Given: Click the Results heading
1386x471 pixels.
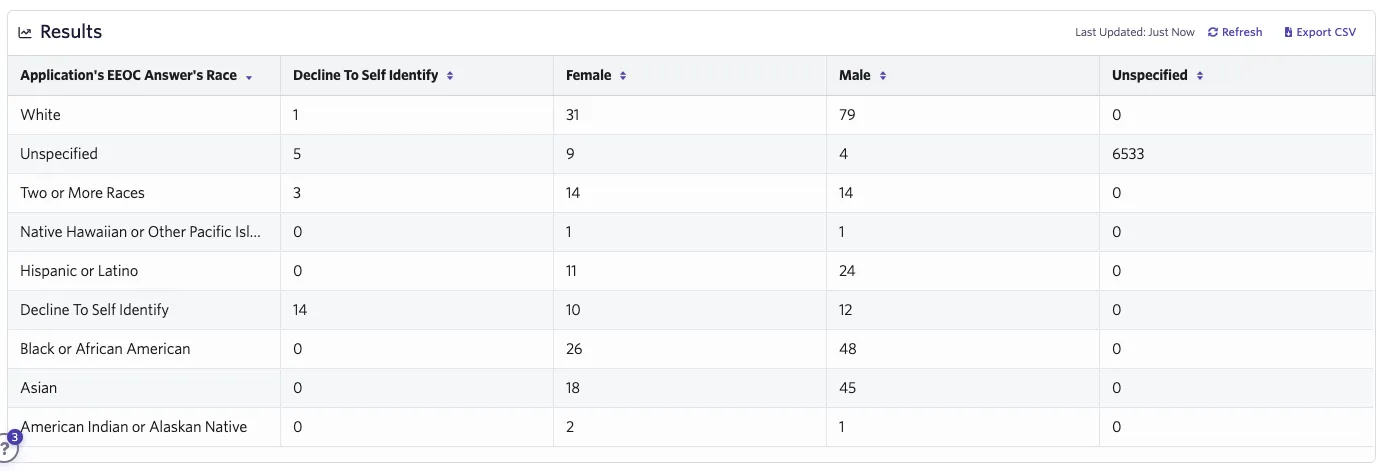Looking at the screenshot, I should tap(71, 32).
